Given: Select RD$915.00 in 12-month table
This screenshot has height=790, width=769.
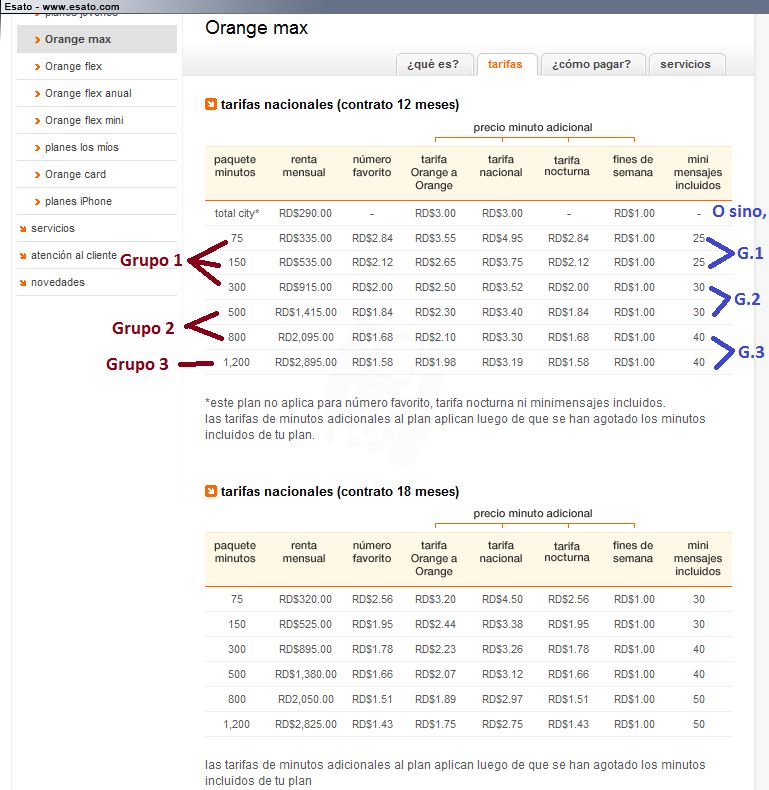Looking at the screenshot, I should coord(305,287).
